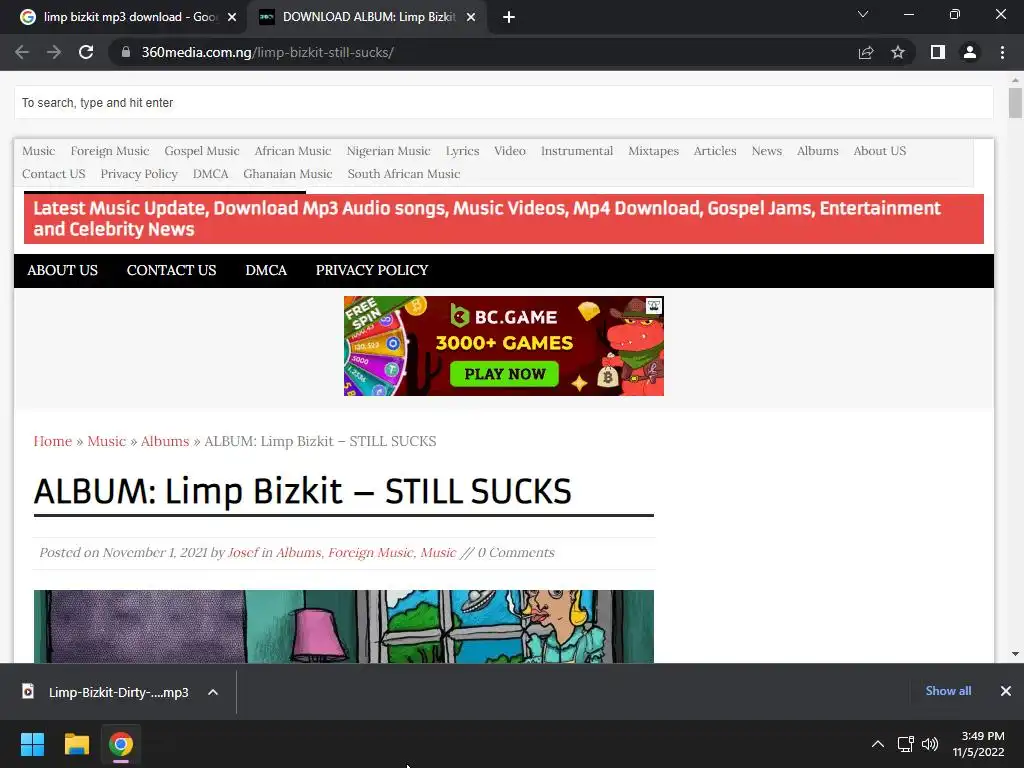Show all downloads
The height and width of the screenshot is (768, 1024).
(948, 691)
